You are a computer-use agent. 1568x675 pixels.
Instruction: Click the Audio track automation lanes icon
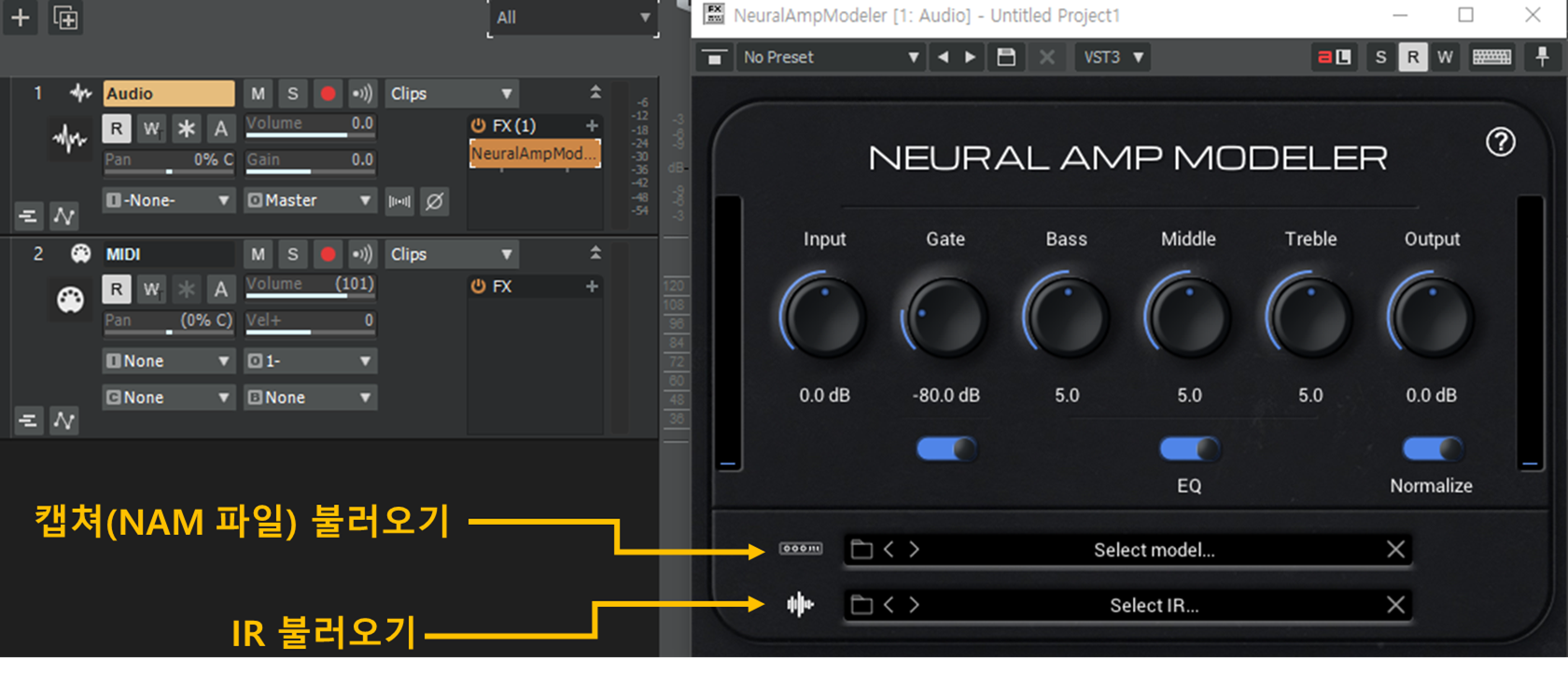pos(63,217)
